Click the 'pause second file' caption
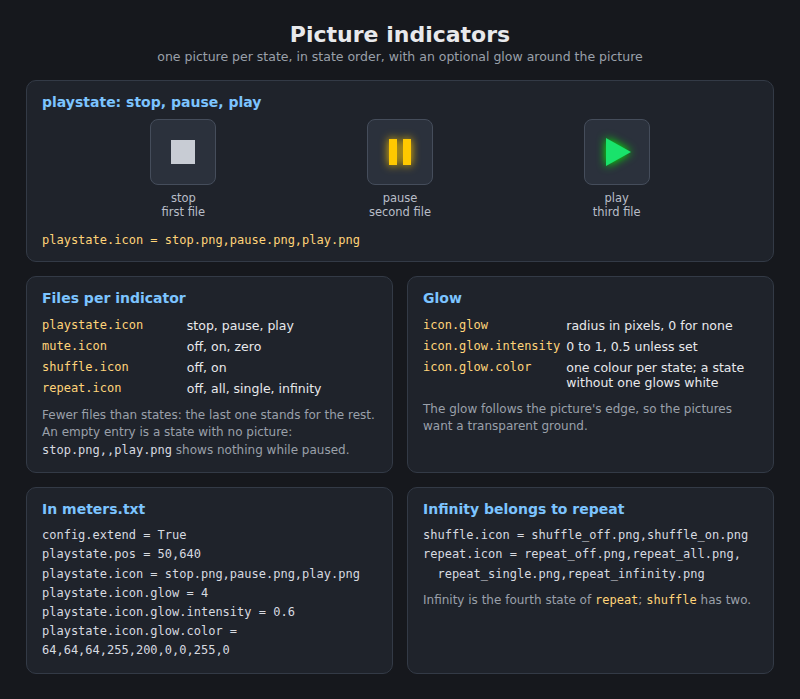Image resolution: width=800 pixels, height=699 pixels. (399, 205)
